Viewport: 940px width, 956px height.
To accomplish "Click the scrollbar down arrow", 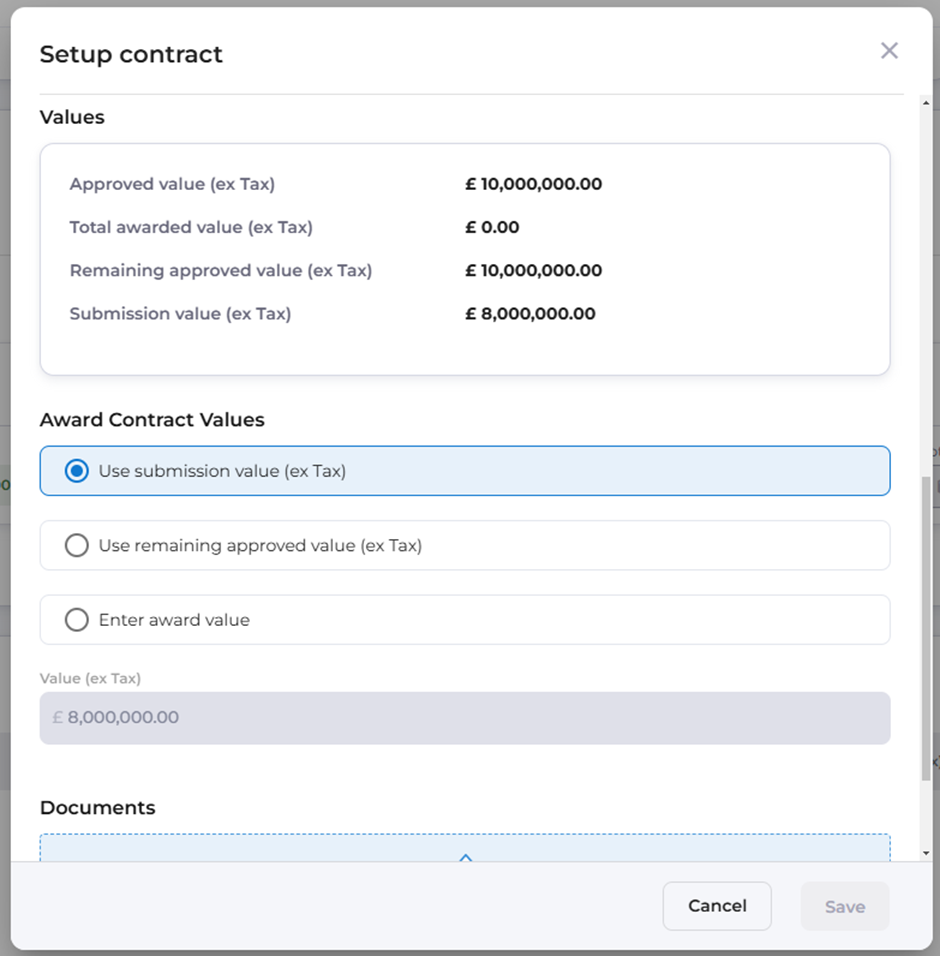I will (x=925, y=852).
